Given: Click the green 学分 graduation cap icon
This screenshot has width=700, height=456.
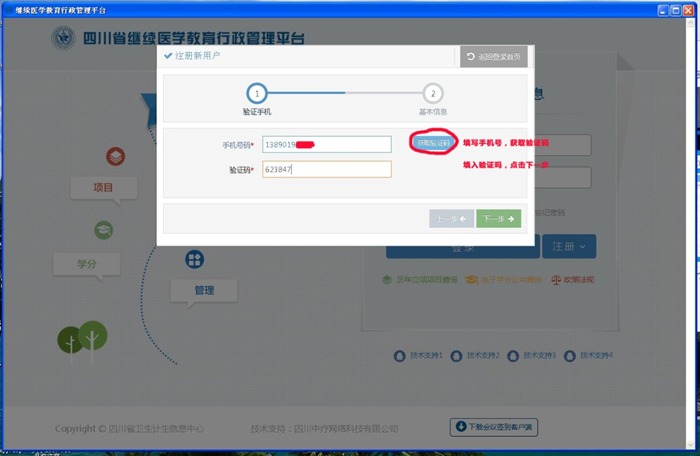Looking at the screenshot, I should pyautogui.click(x=103, y=230).
